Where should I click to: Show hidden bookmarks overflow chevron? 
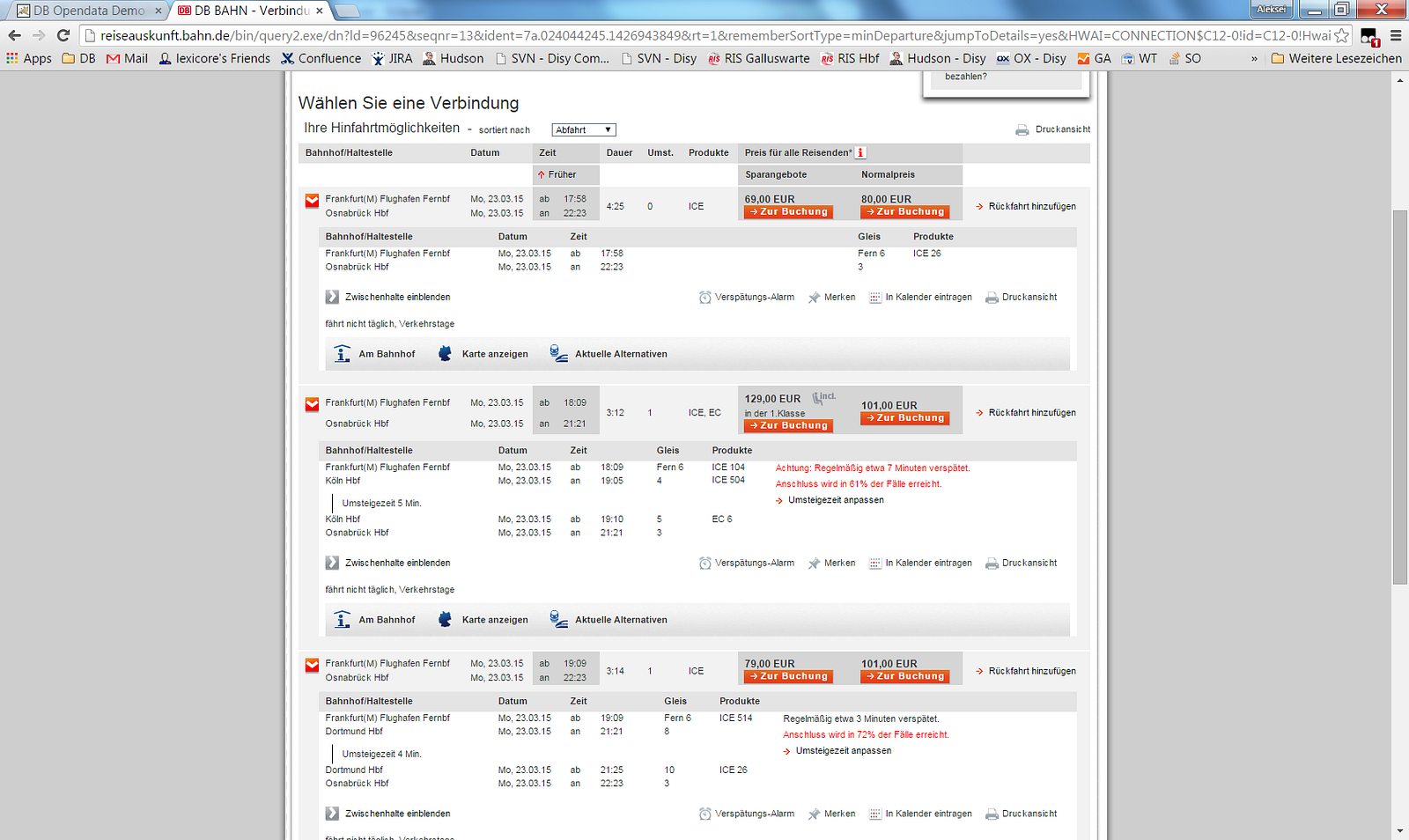[x=1254, y=59]
